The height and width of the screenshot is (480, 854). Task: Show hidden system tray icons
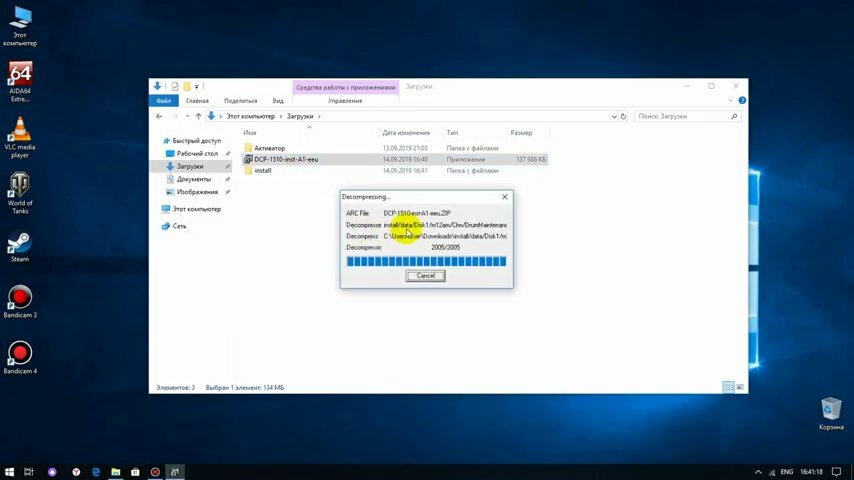tap(758, 472)
